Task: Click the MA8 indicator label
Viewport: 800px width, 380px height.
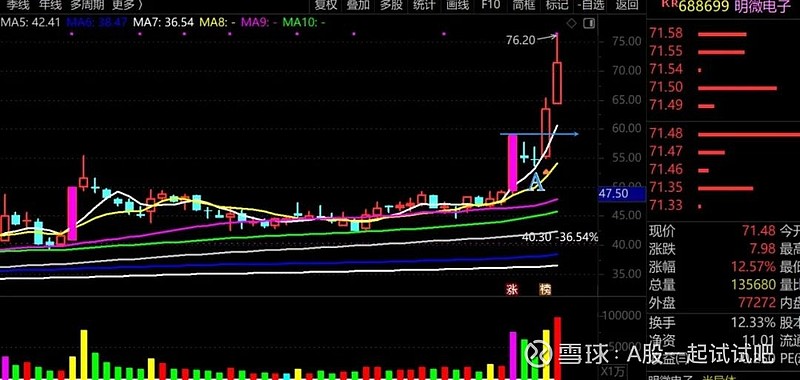Action: pos(217,22)
